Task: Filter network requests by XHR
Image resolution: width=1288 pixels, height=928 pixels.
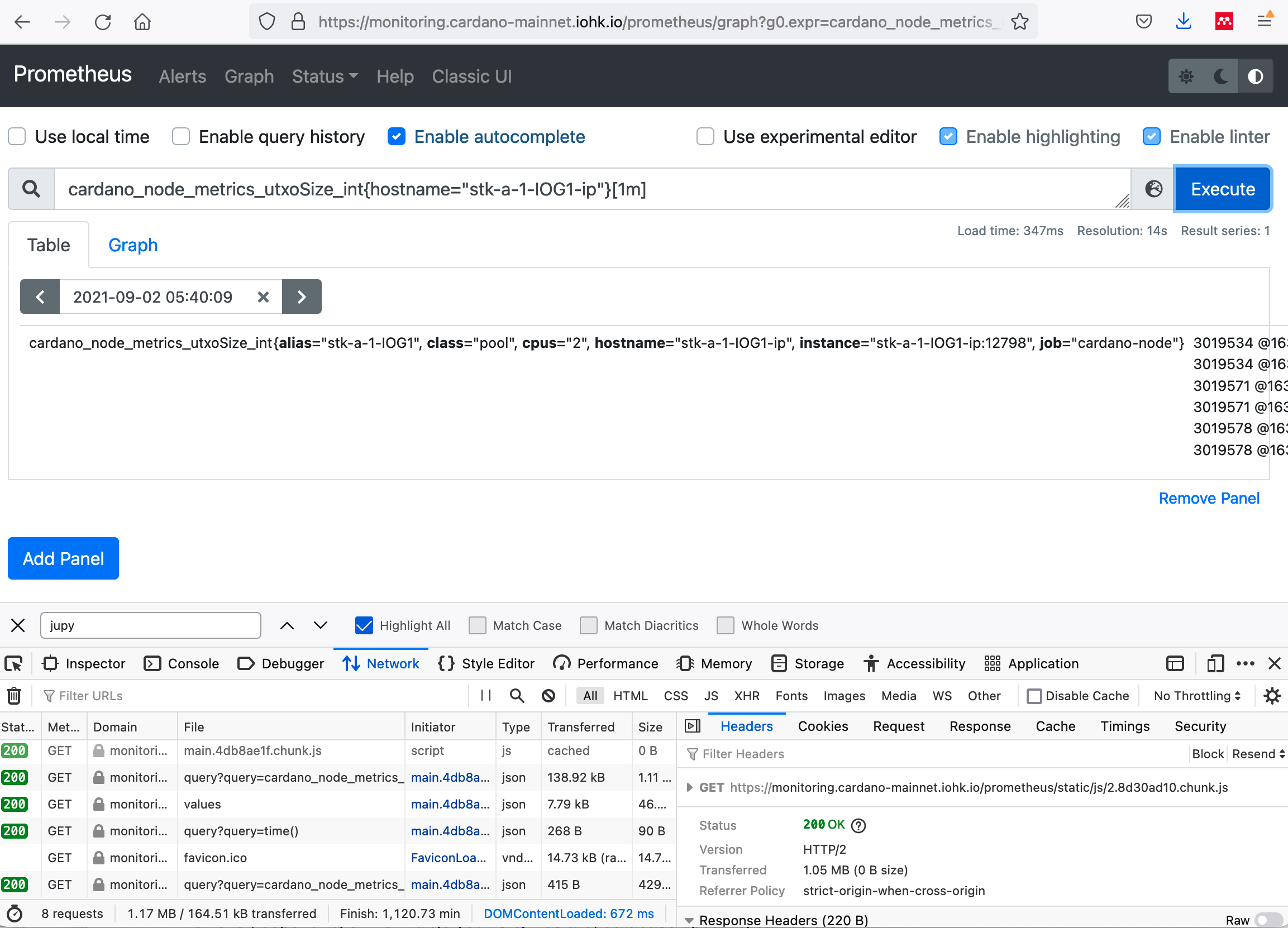Action: [746, 695]
